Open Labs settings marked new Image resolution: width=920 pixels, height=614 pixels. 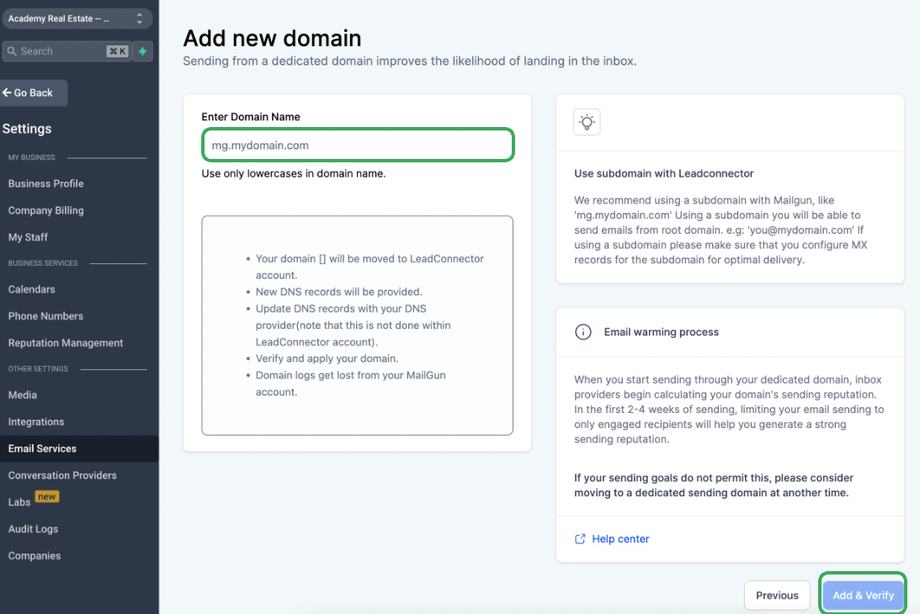pyautogui.click(x=20, y=502)
